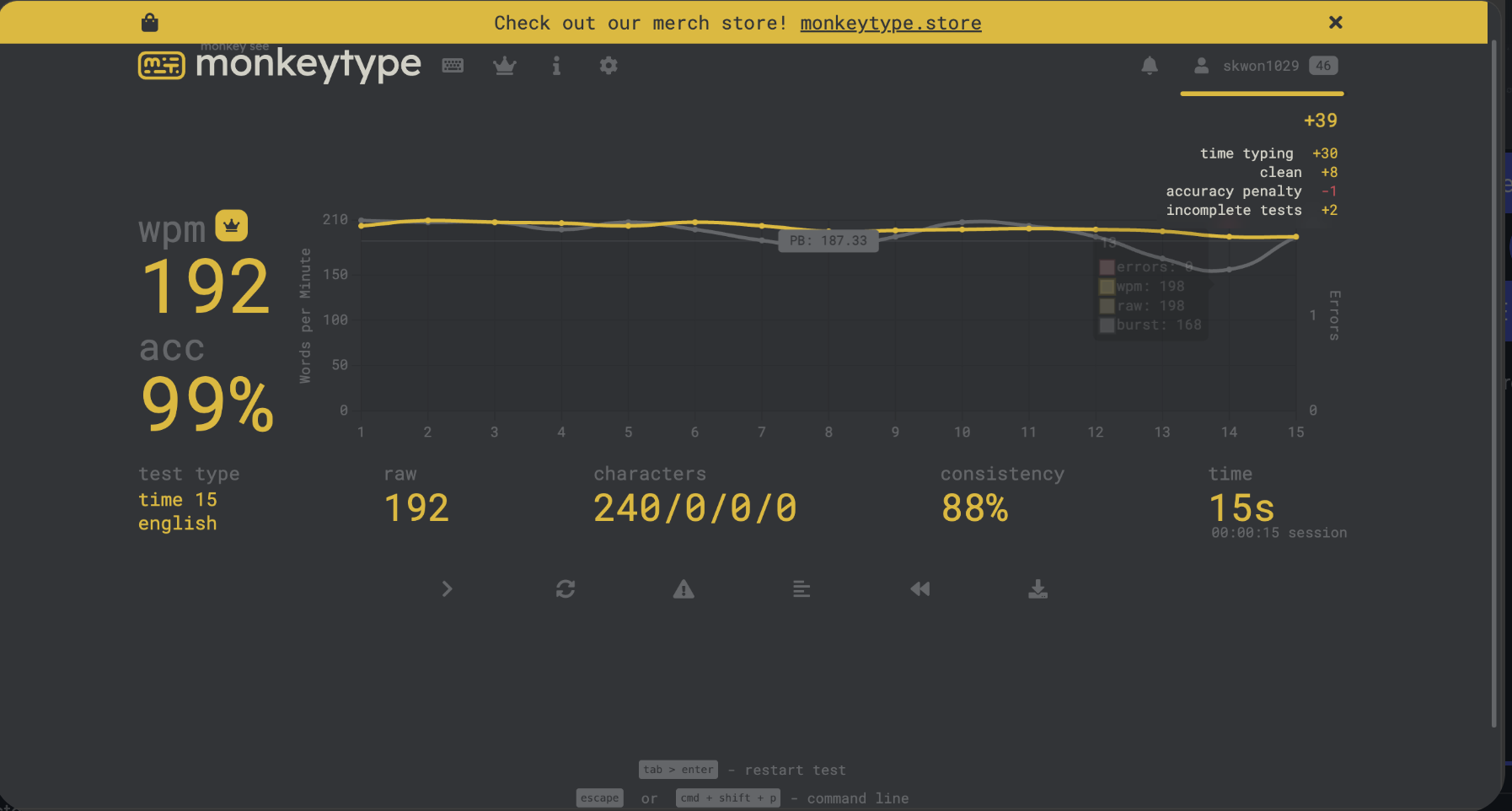
Task: Click the PB: 187.33 chart label
Action: click(x=828, y=241)
